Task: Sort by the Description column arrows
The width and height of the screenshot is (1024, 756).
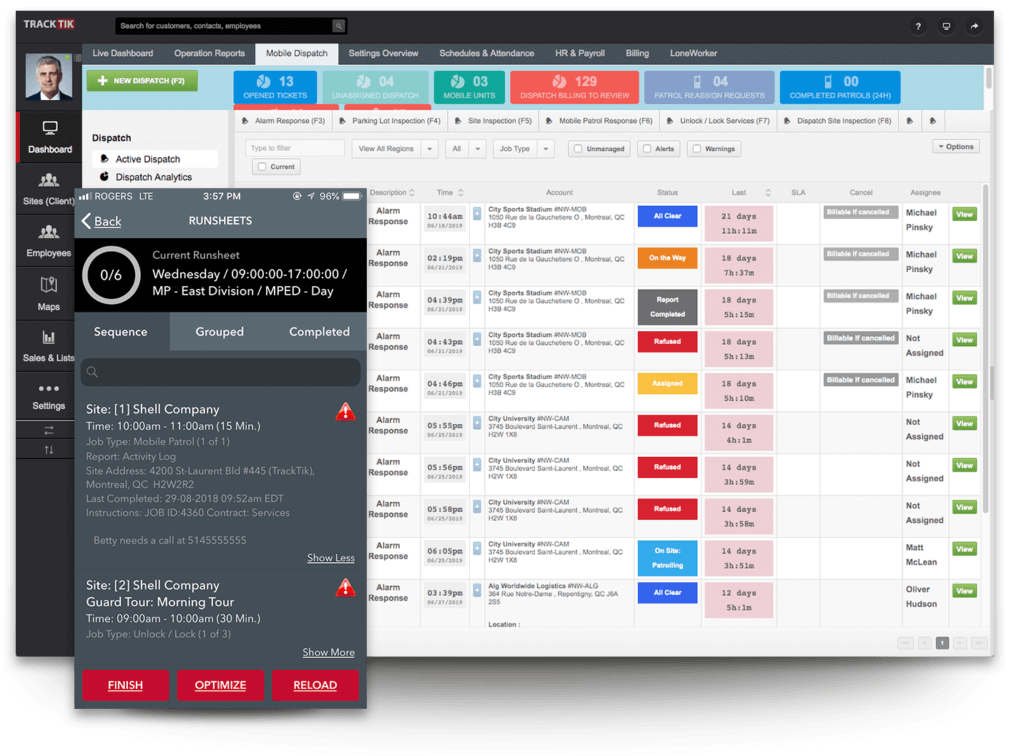Action: coord(411,193)
